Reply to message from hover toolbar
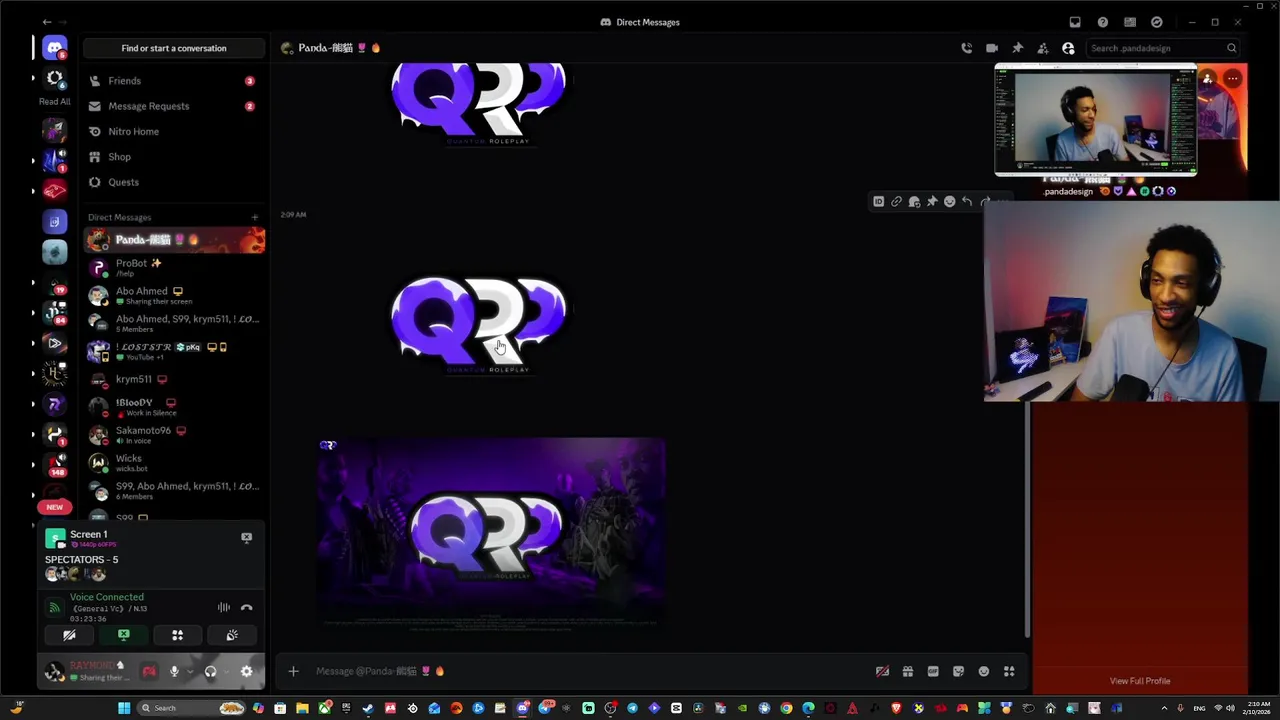Screen dimensions: 1280x720 pyautogui.click(x=967, y=202)
